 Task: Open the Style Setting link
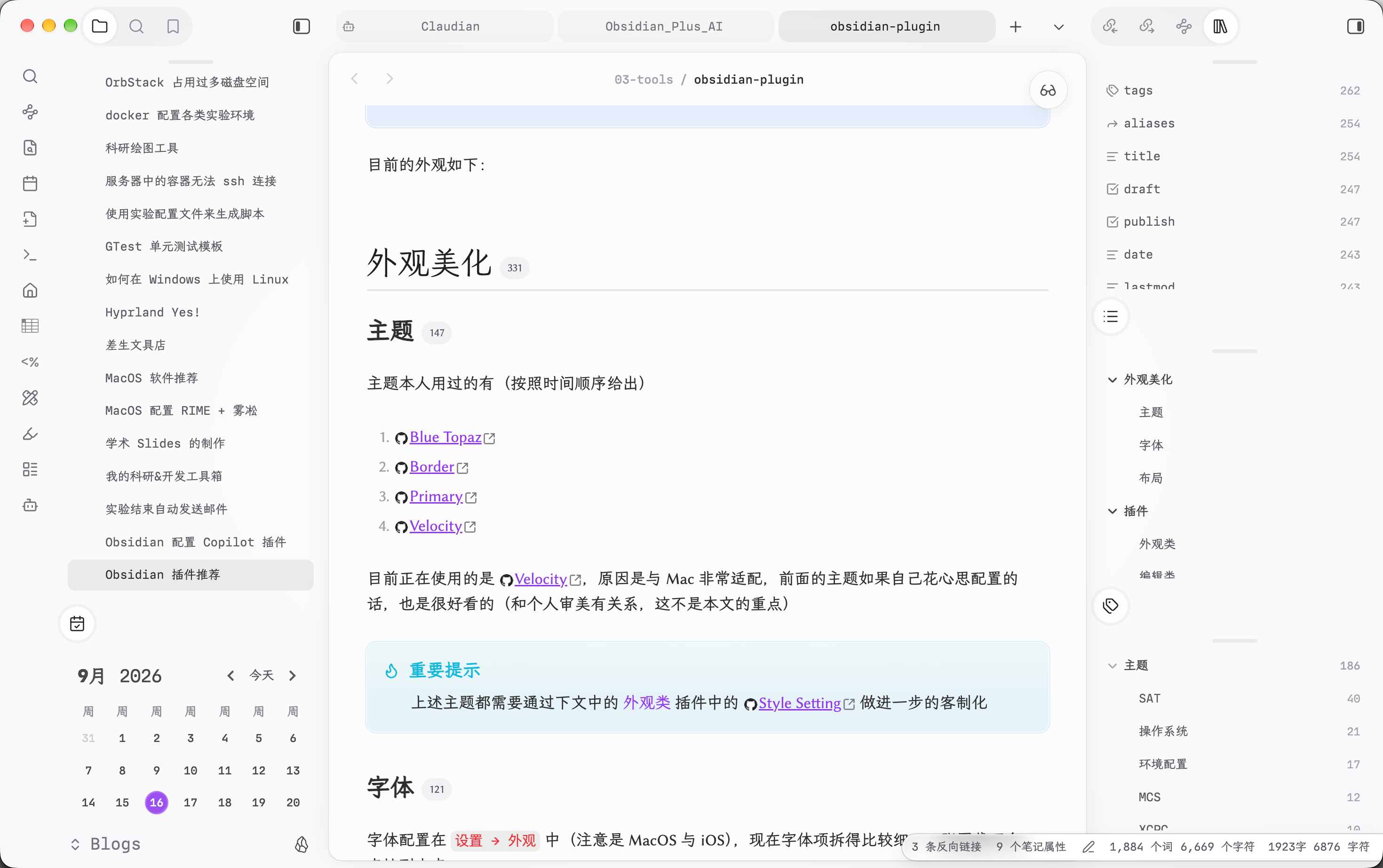pyautogui.click(x=800, y=703)
